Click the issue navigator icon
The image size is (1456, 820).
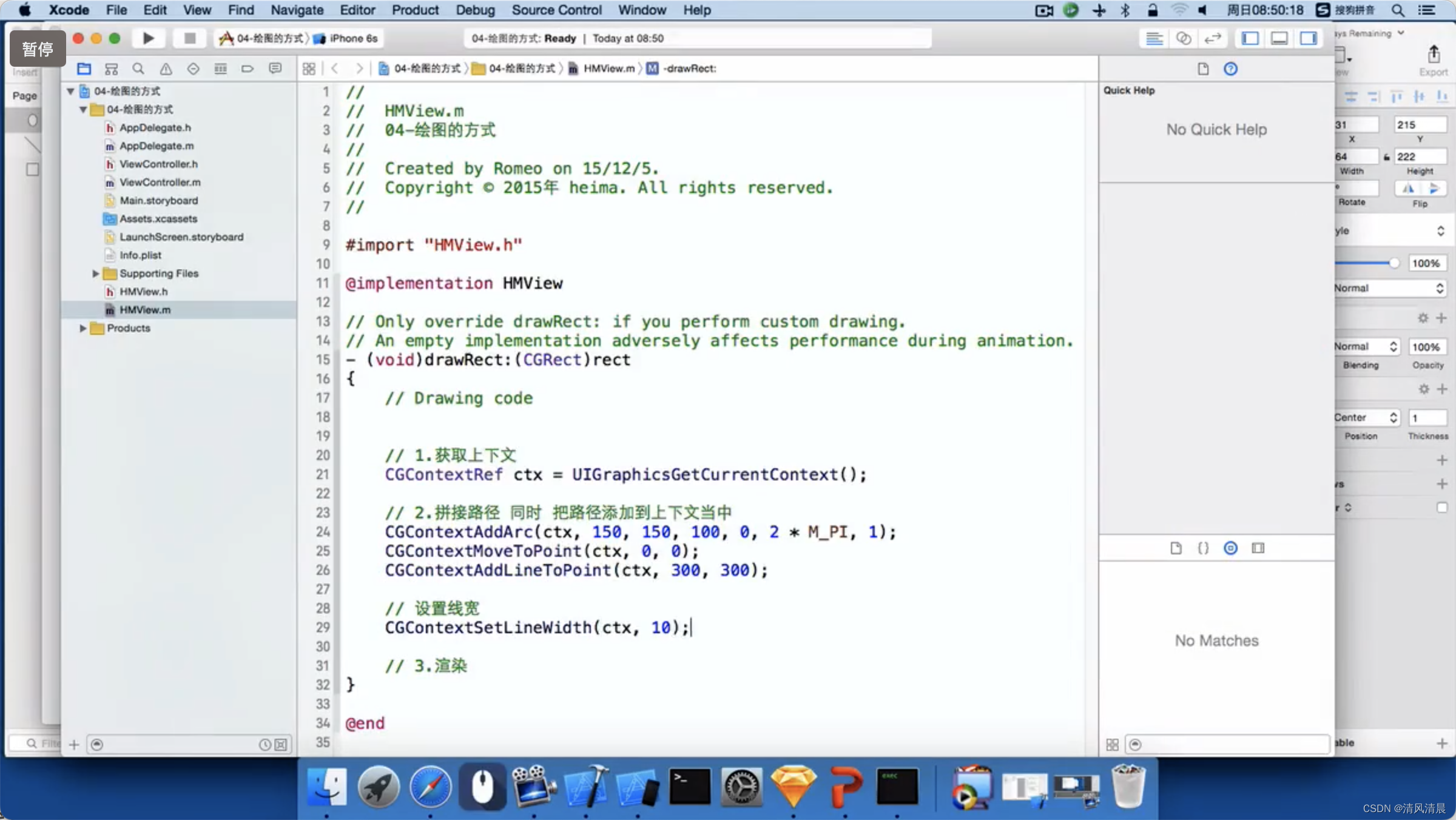click(x=165, y=68)
